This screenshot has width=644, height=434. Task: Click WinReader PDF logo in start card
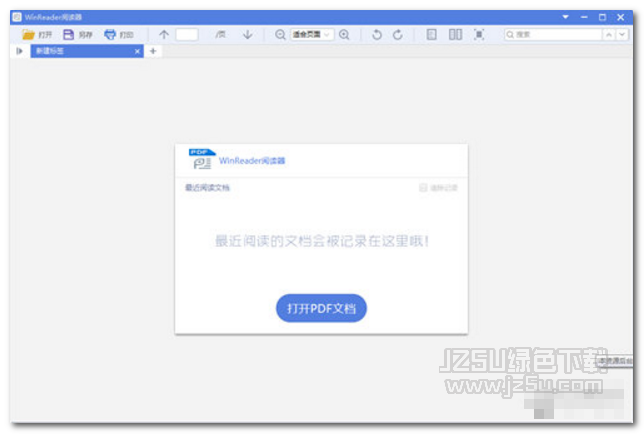[202, 159]
